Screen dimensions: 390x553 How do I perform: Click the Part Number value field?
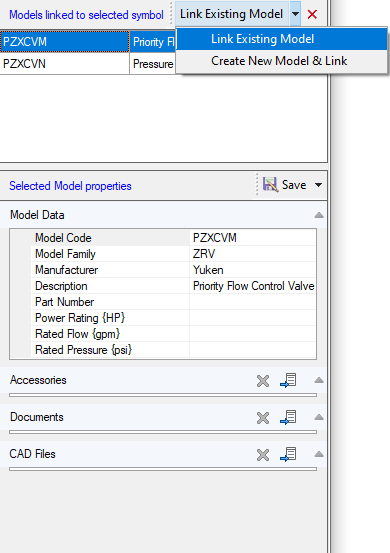(x=253, y=302)
